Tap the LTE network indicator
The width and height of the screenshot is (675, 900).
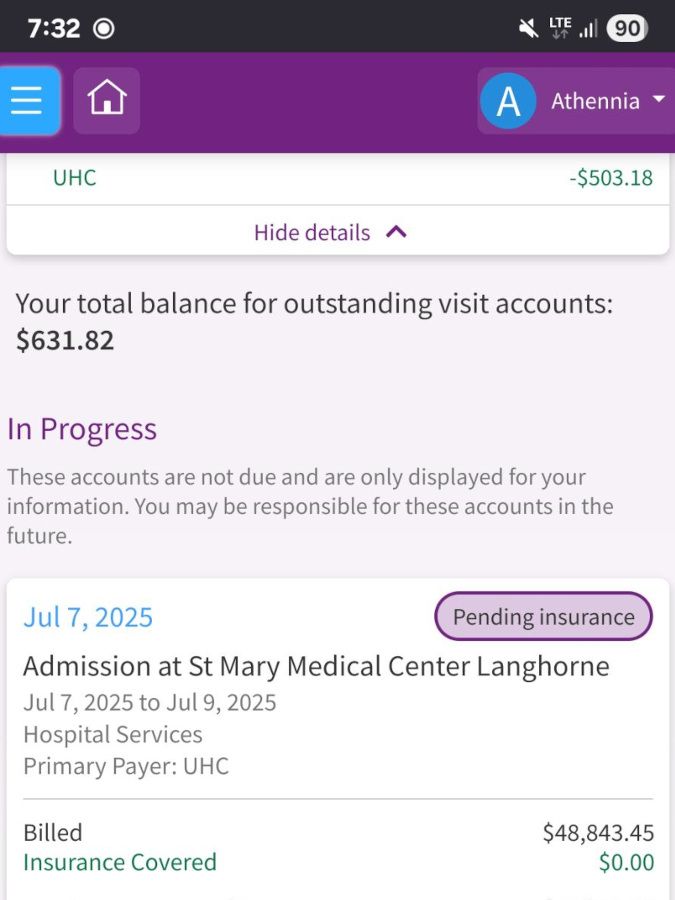click(x=560, y=28)
